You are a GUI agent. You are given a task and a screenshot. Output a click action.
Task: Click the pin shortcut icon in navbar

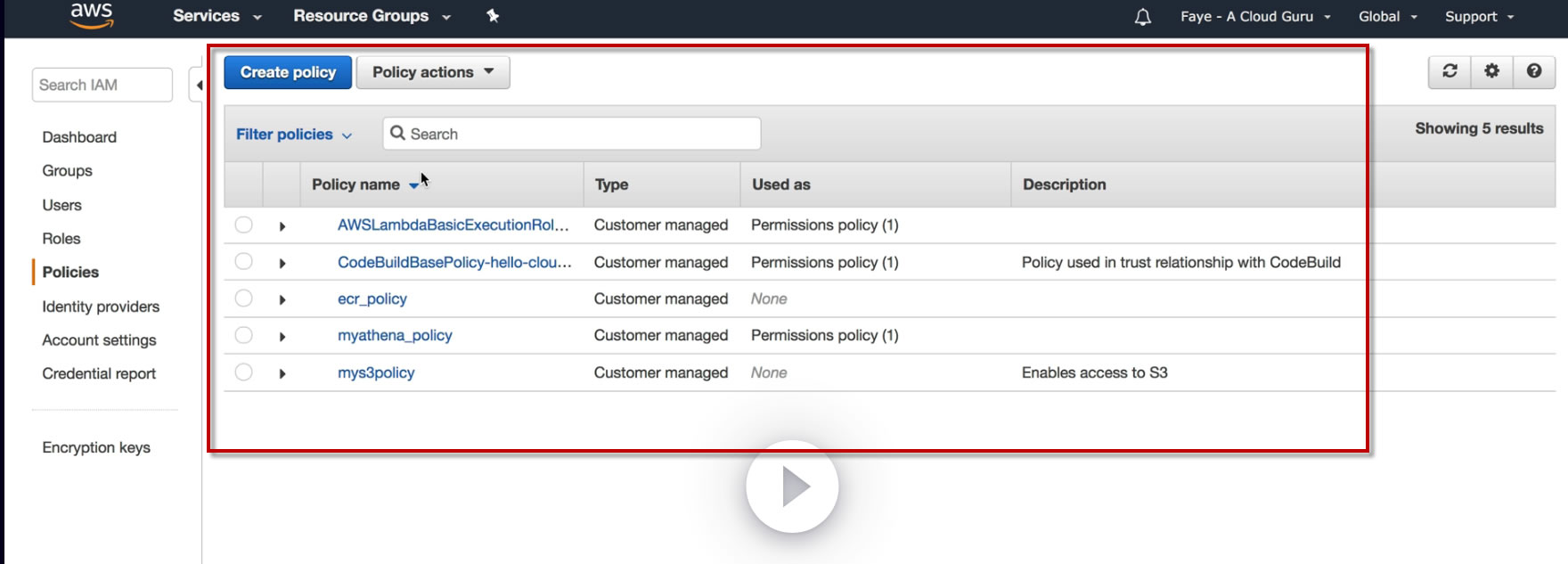[x=493, y=16]
